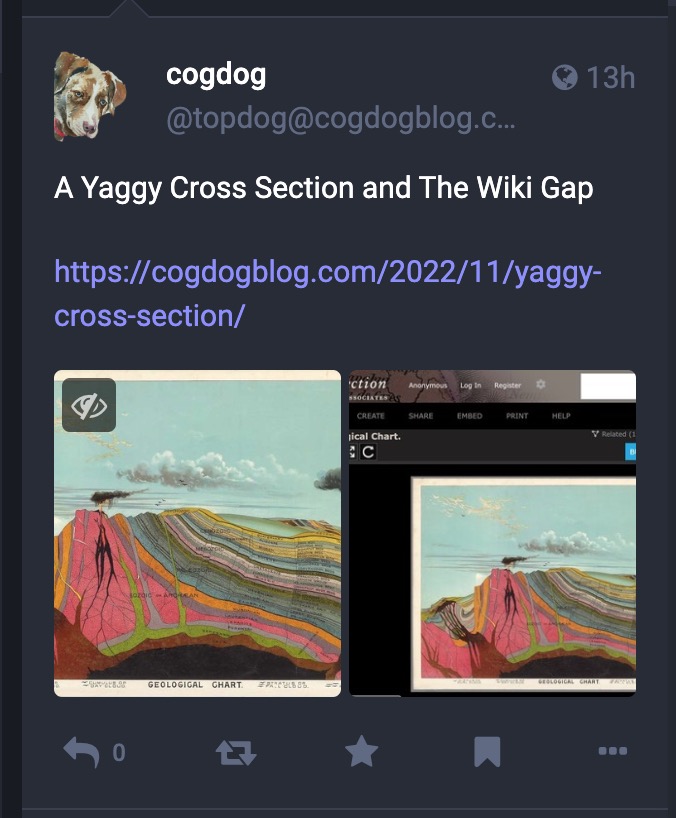
Task: Open the three-dot more options menu
Action: pos(613,751)
